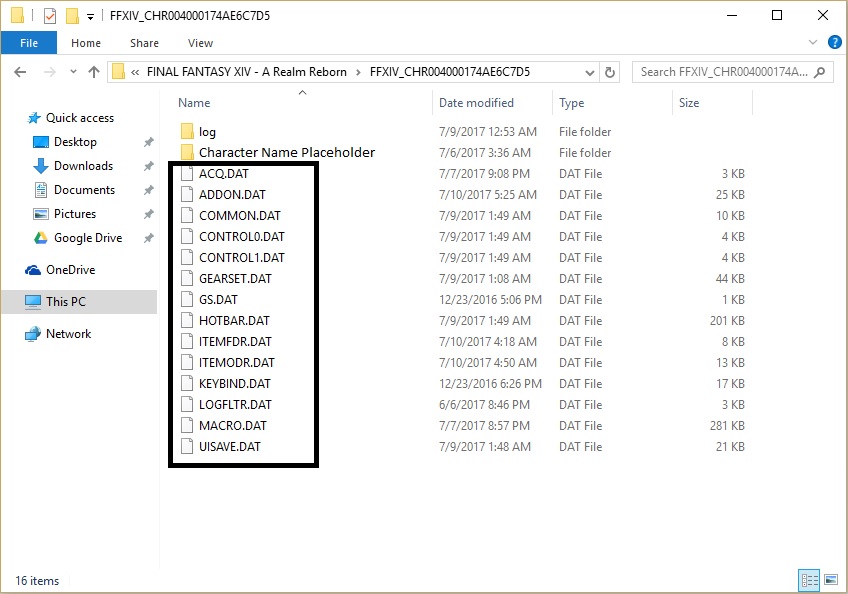Screen dimensions: 848x594
Task: Select the KEYBIND.DAT file
Action: pyautogui.click(x=235, y=384)
